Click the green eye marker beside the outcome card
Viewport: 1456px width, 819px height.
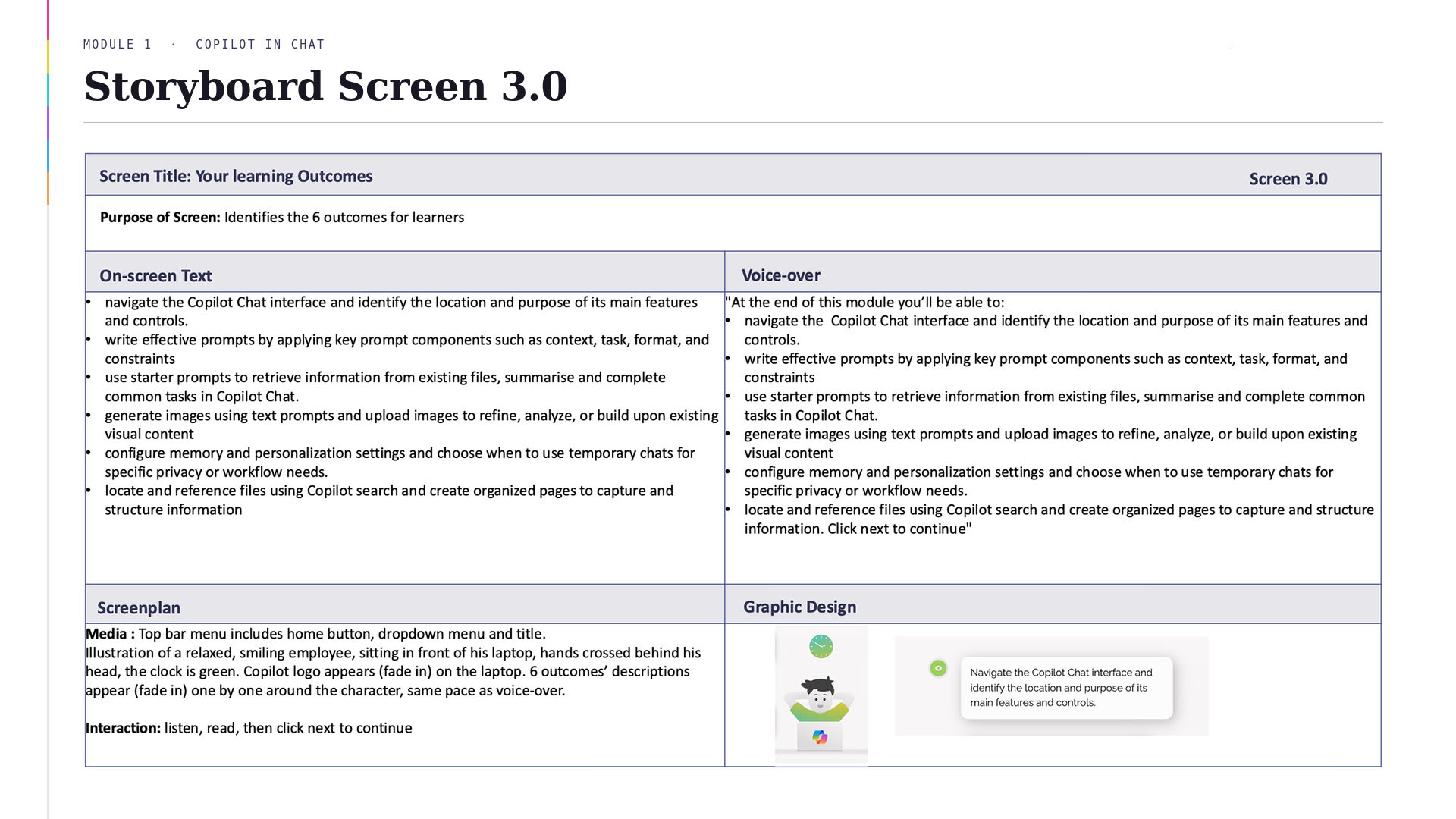click(938, 668)
